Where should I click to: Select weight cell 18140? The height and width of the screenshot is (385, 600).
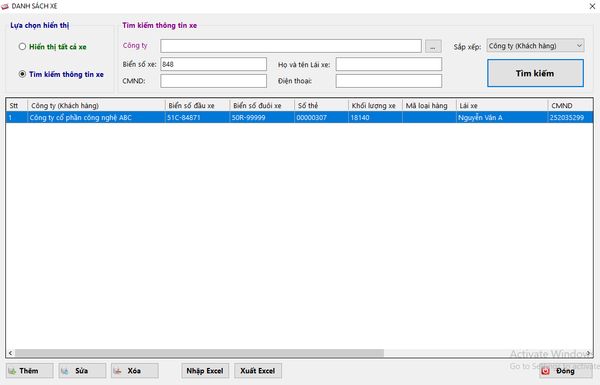tap(375, 117)
